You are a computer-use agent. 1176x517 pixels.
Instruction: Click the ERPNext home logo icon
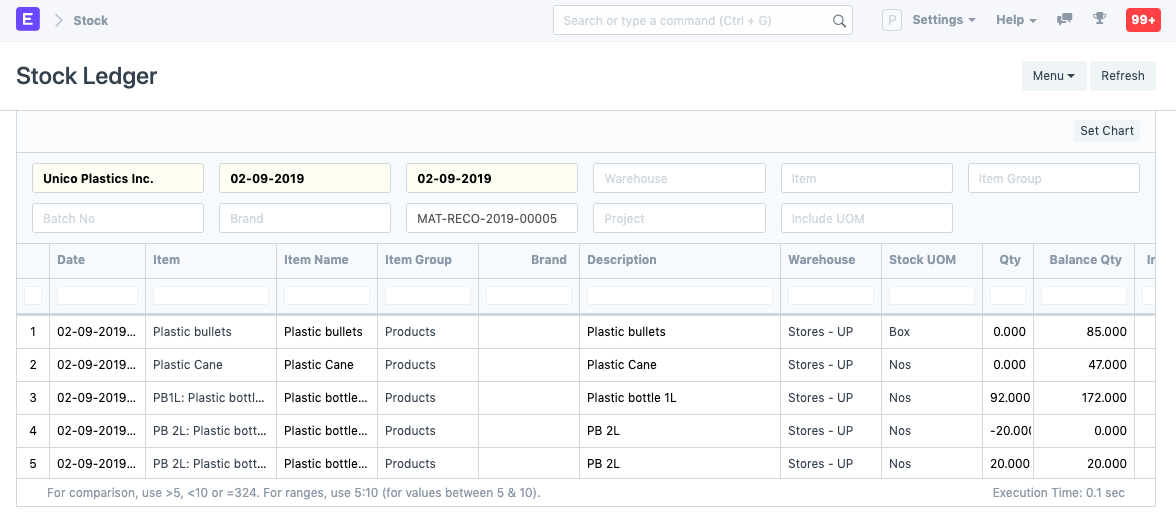tap(28, 20)
